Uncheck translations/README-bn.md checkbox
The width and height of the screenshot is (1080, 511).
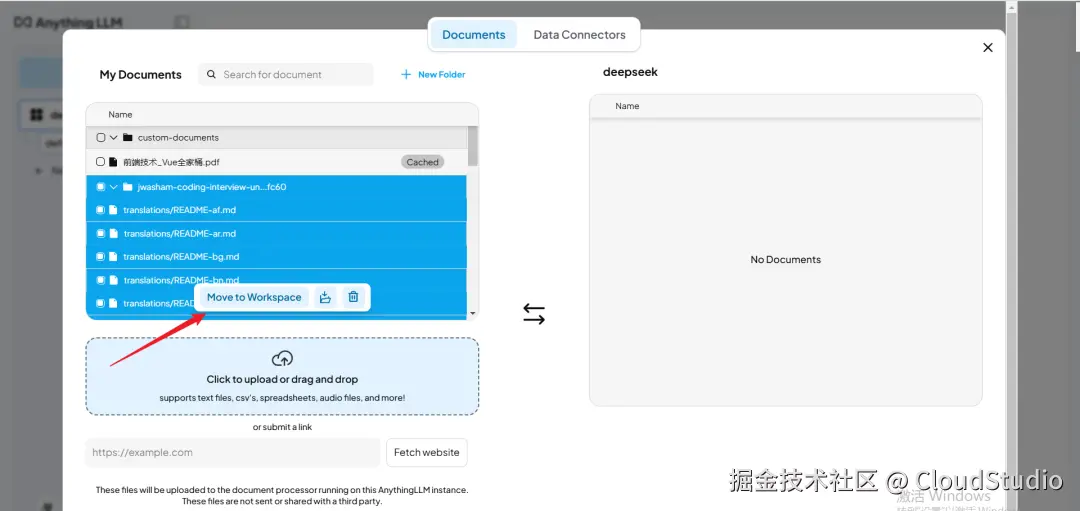tap(101, 280)
